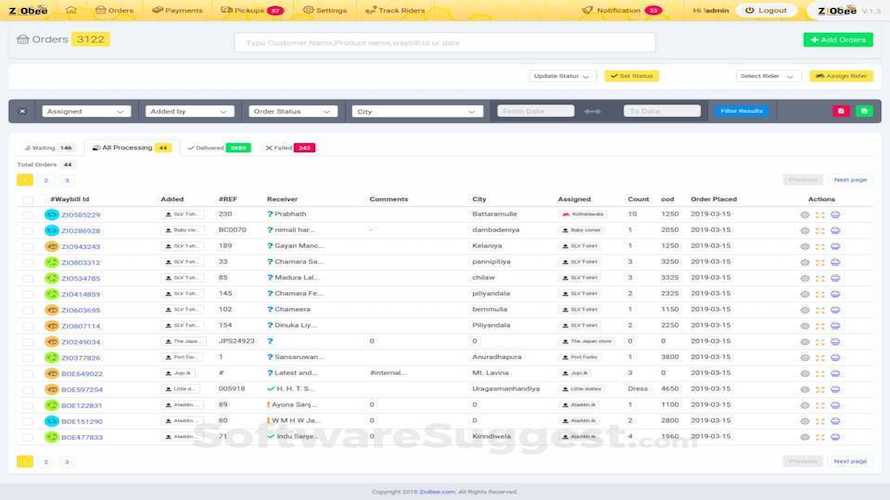View order ZI0585229 eye icon
Screen dimensions: 890x500
tap(804, 215)
